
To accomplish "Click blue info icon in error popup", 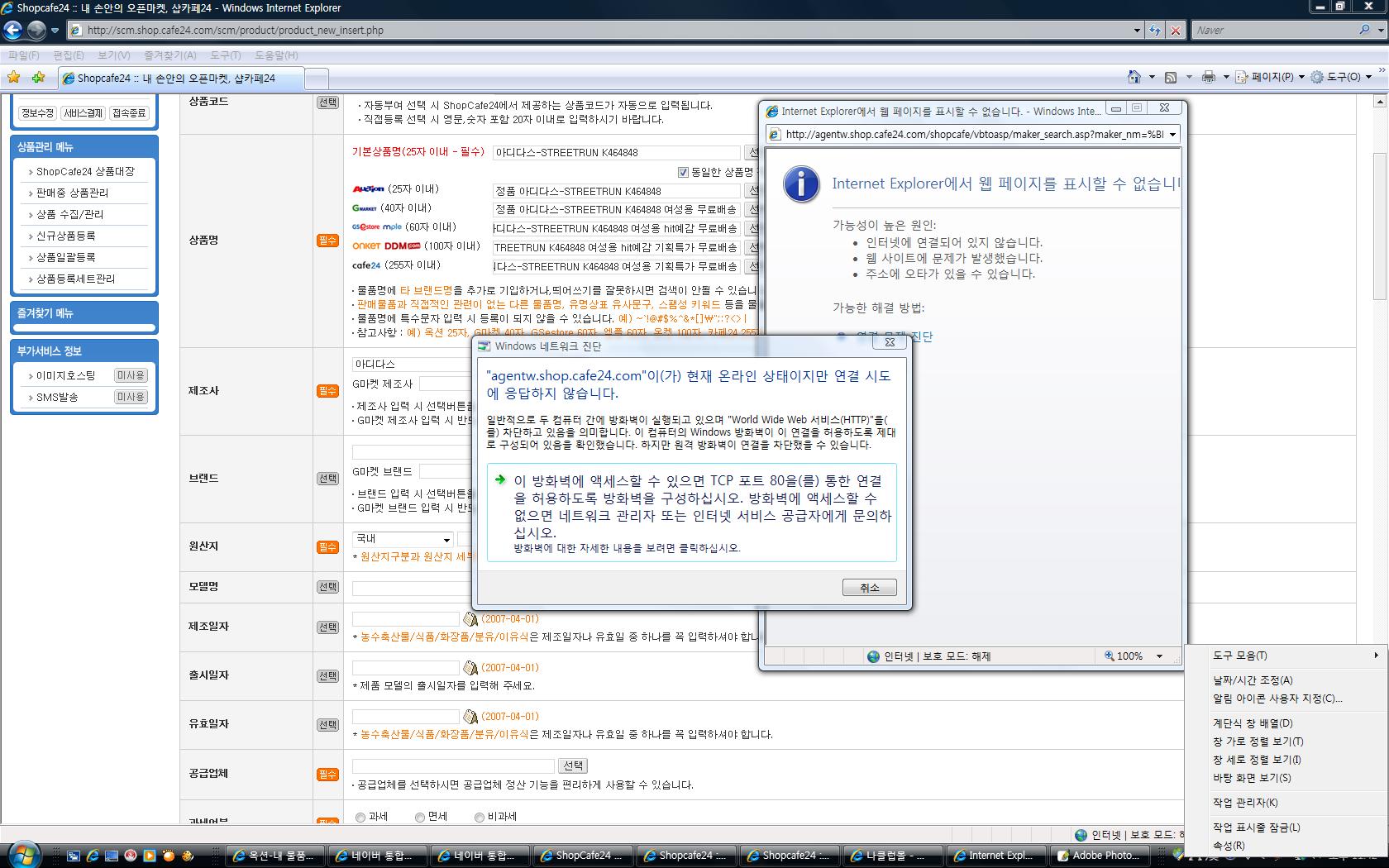I will [x=801, y=184].
